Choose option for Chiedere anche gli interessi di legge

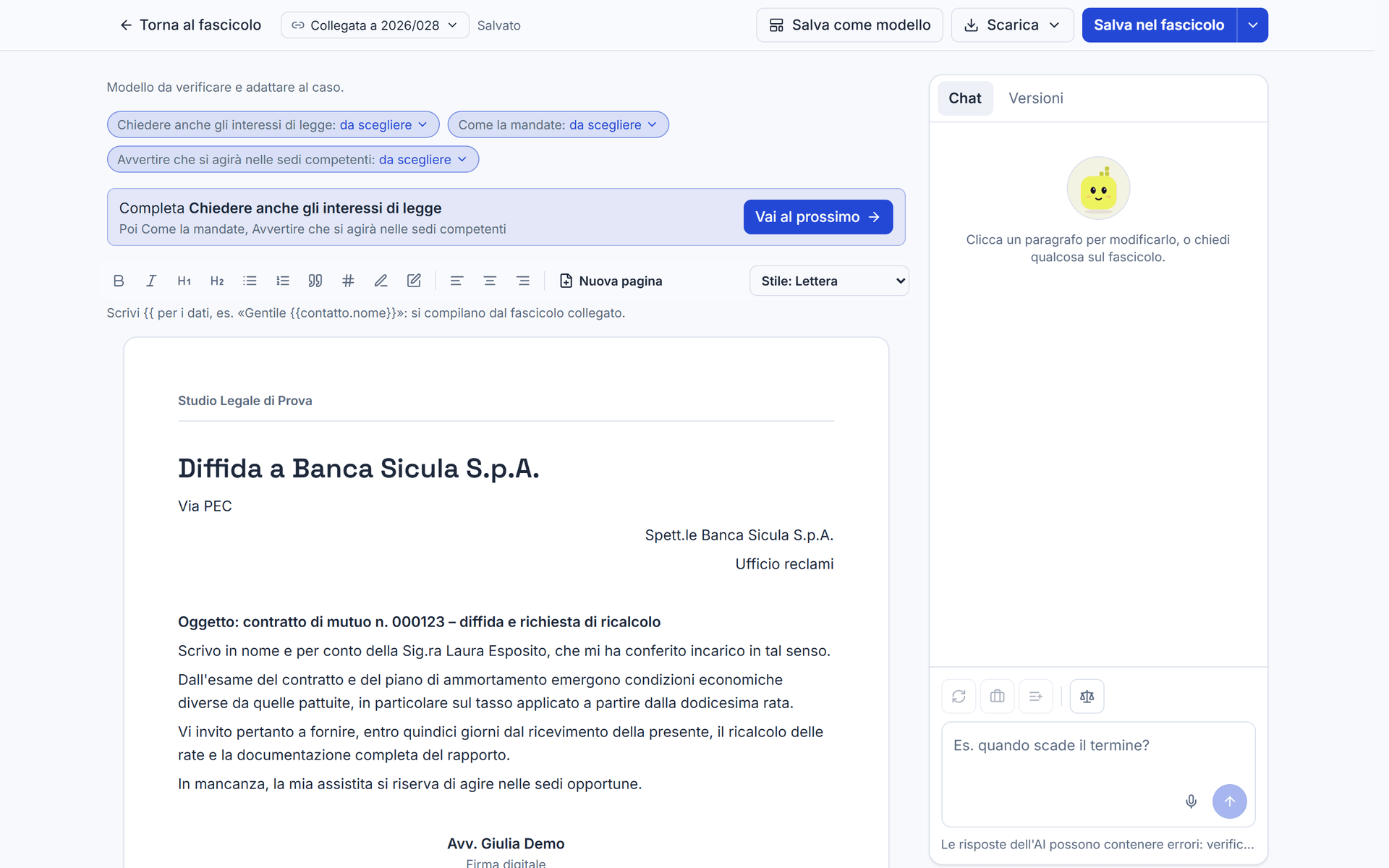coord(273,124)
